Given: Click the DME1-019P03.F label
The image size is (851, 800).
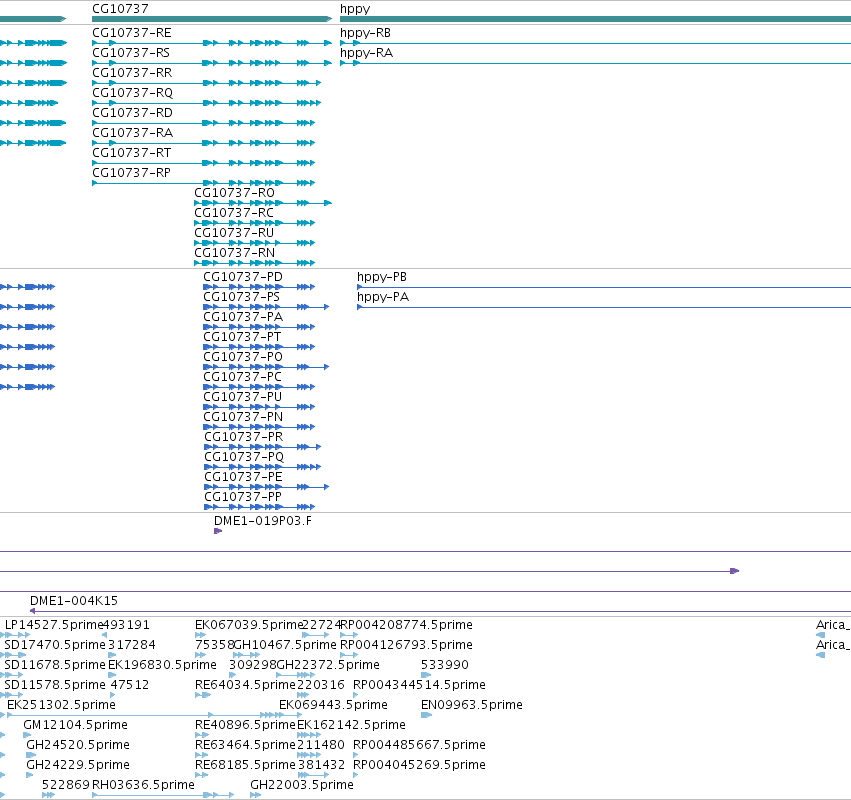Looking at the screenshot, I should point(263,521).
